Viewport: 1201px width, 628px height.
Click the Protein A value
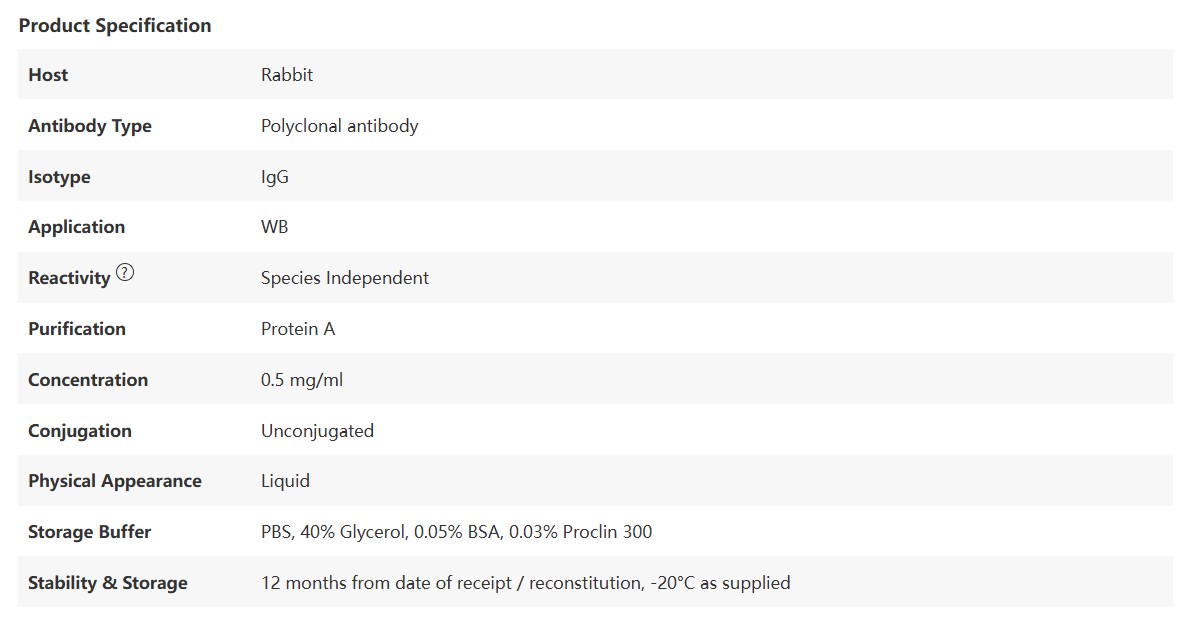(298, 329)
